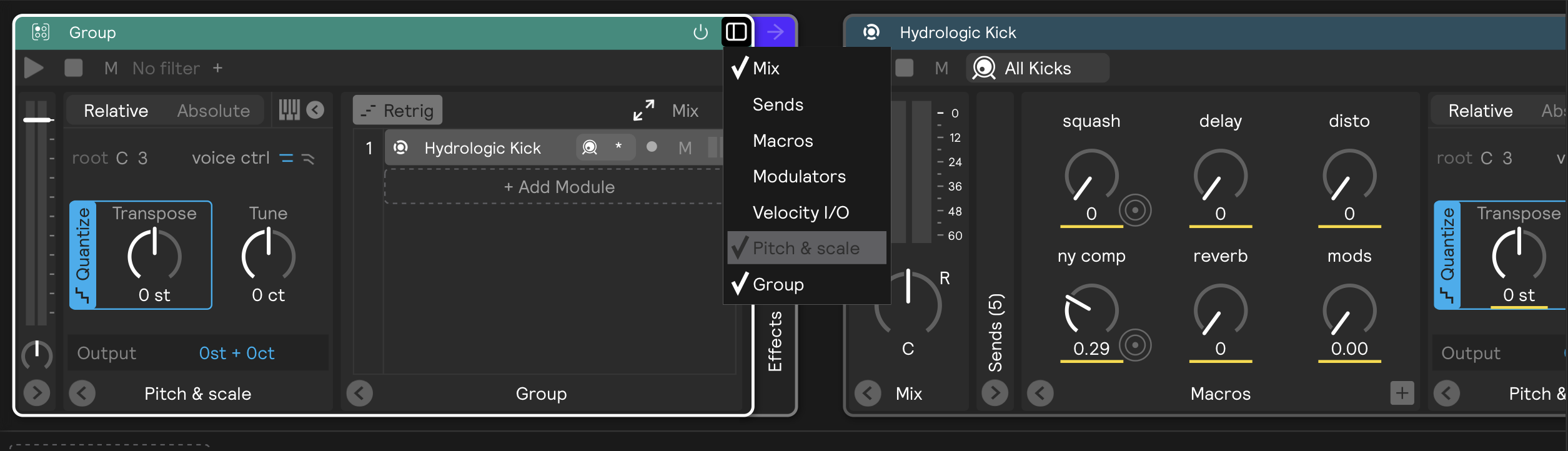
Task: Click the disto macro knob
Action: click(1349, 176)
